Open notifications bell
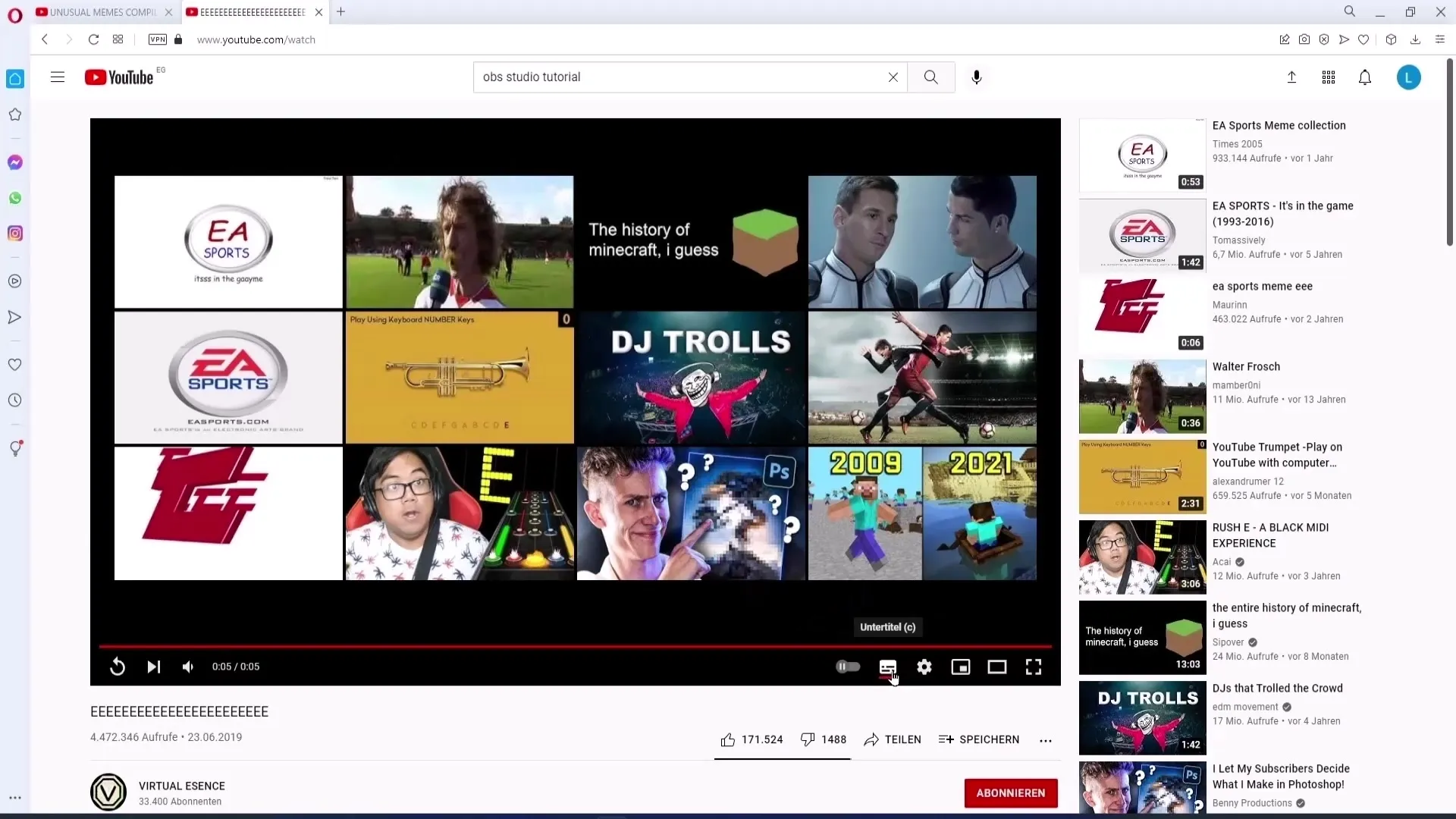Viewport: 1456px width, 819px height. (x=1364, y=77)
